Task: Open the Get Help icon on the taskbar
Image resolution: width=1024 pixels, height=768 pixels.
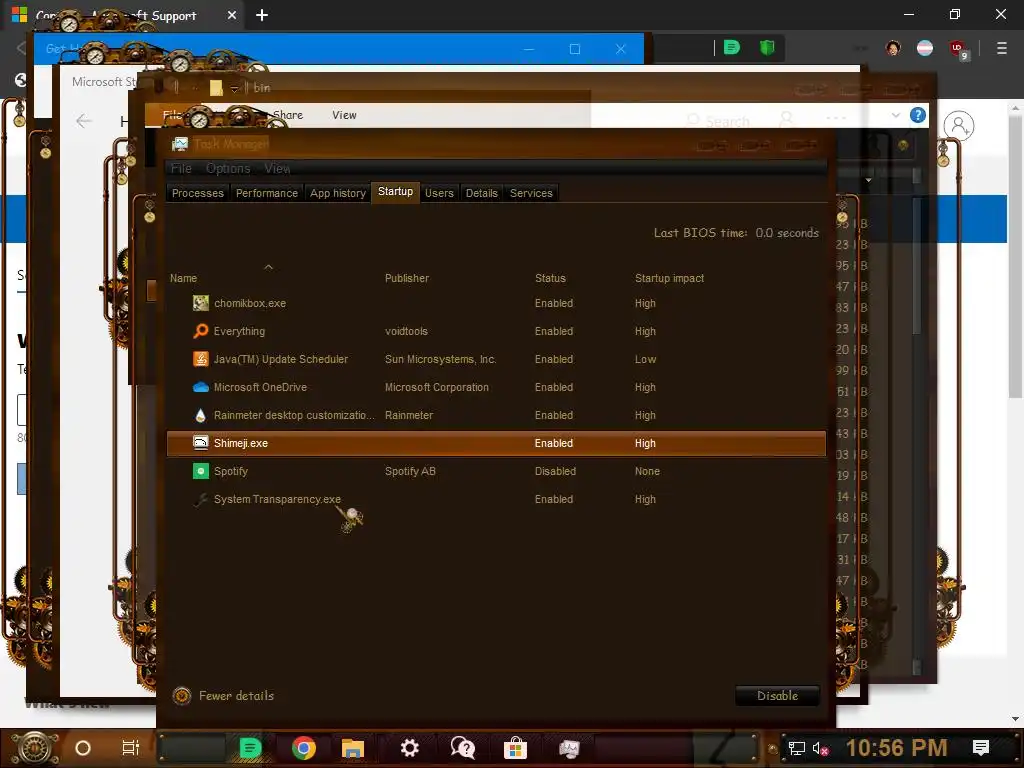Action: (x=463, y=748)
